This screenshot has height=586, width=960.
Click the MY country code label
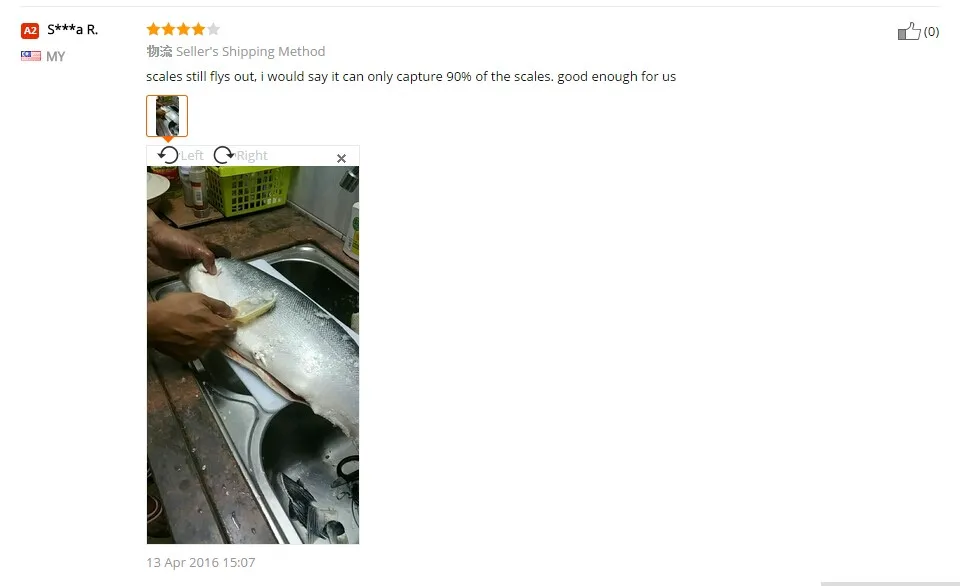pyautogui.click(x=56, y=56)
